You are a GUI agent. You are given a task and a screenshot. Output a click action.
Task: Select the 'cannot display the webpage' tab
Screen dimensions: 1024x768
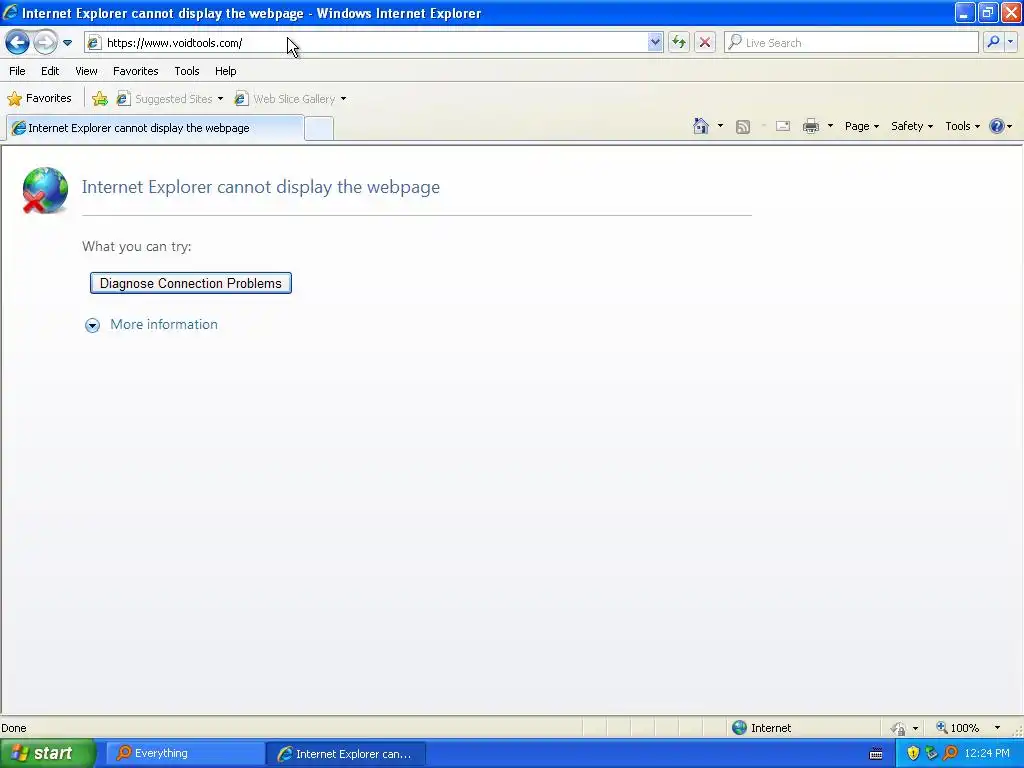[155, 128]
